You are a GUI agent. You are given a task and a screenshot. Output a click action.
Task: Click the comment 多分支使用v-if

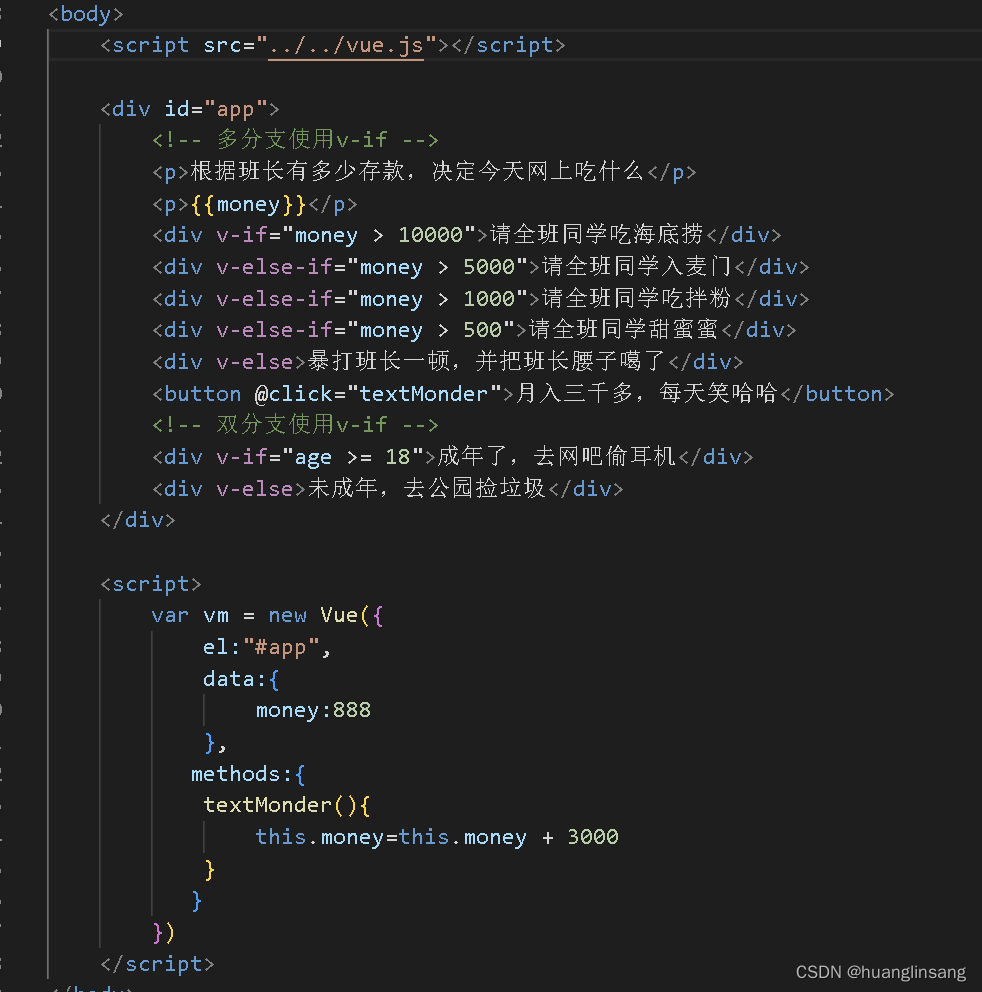point(295,140)
